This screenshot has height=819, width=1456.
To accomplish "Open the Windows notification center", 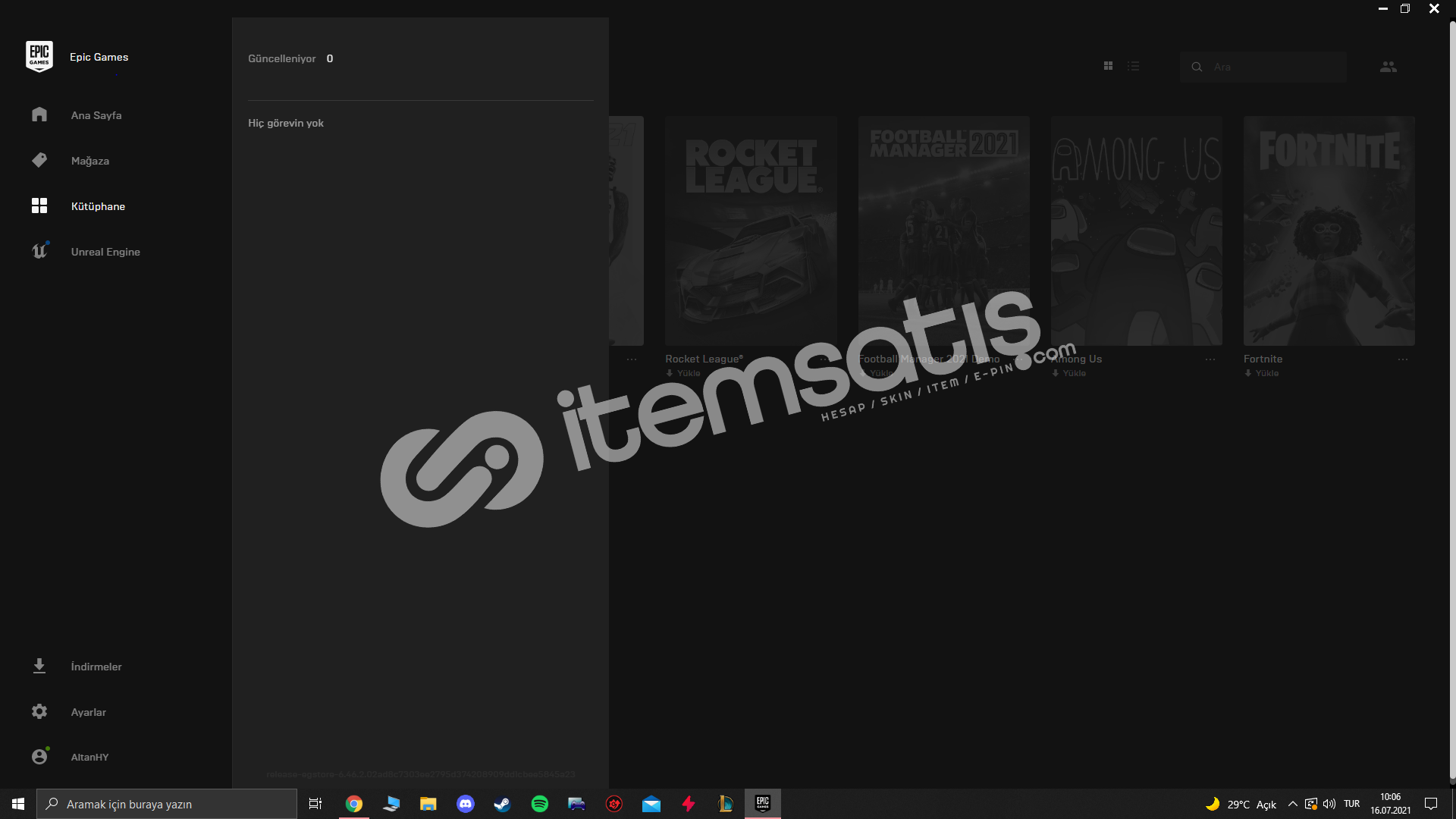I will 1431,804.
